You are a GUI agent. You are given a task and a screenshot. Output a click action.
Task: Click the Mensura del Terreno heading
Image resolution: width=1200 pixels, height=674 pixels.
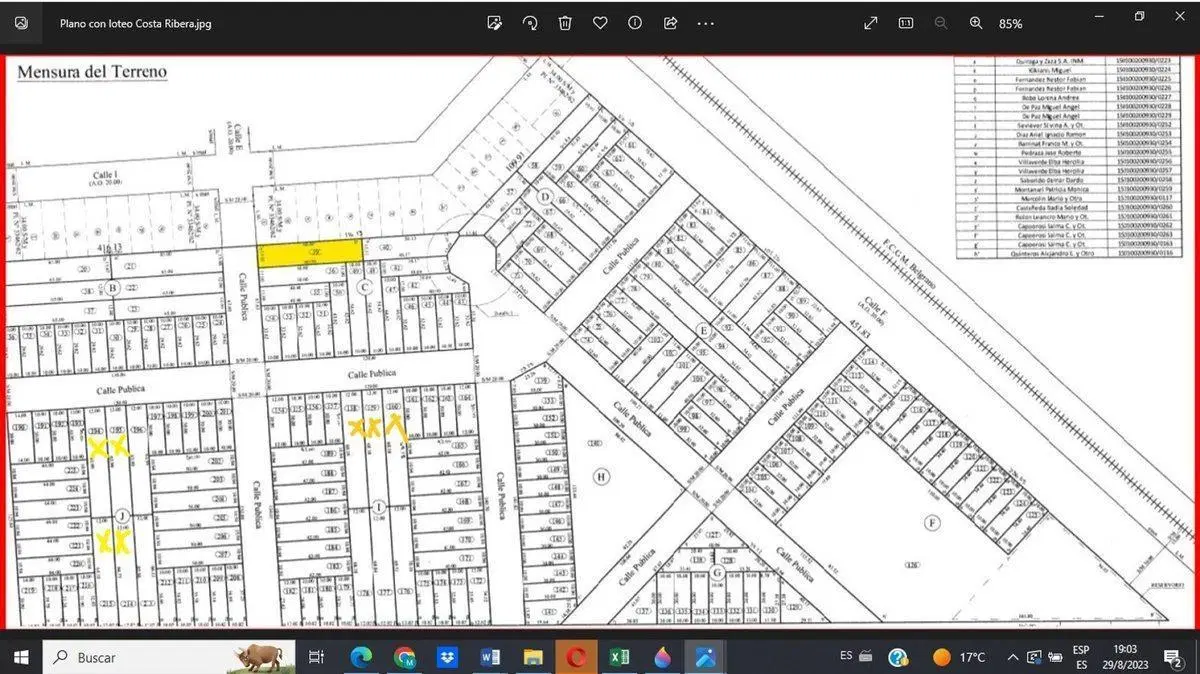(x=93, y=72)
